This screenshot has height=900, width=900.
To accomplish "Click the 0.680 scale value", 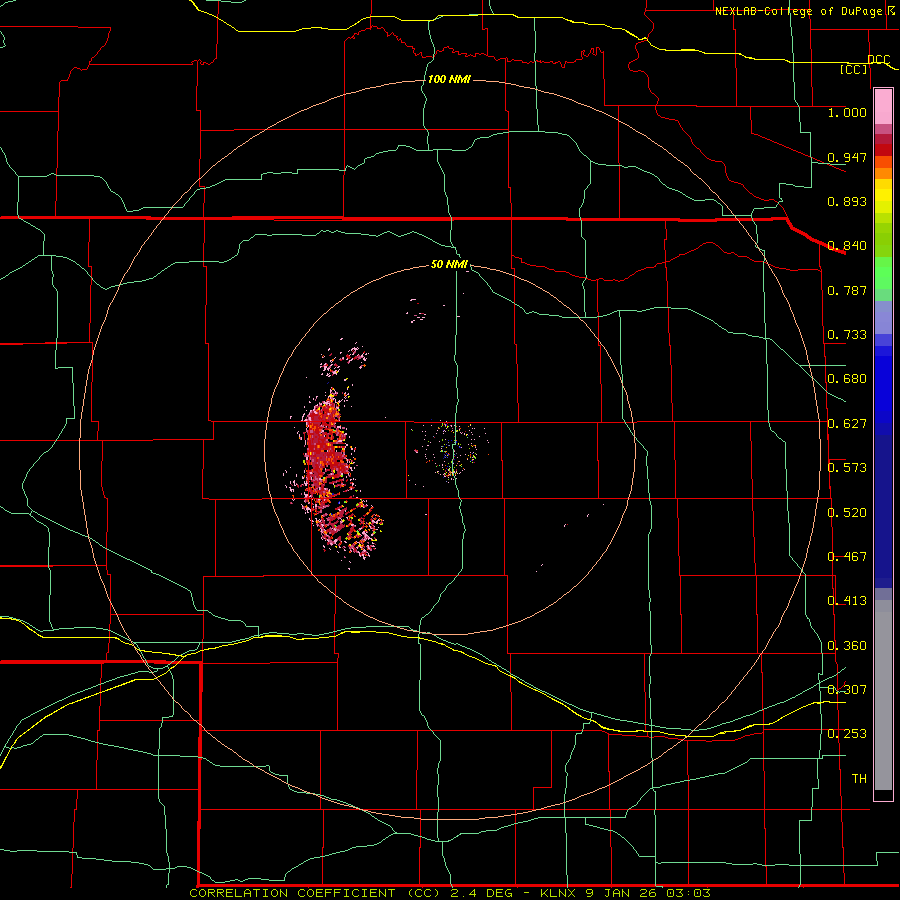I will [847, 379].
